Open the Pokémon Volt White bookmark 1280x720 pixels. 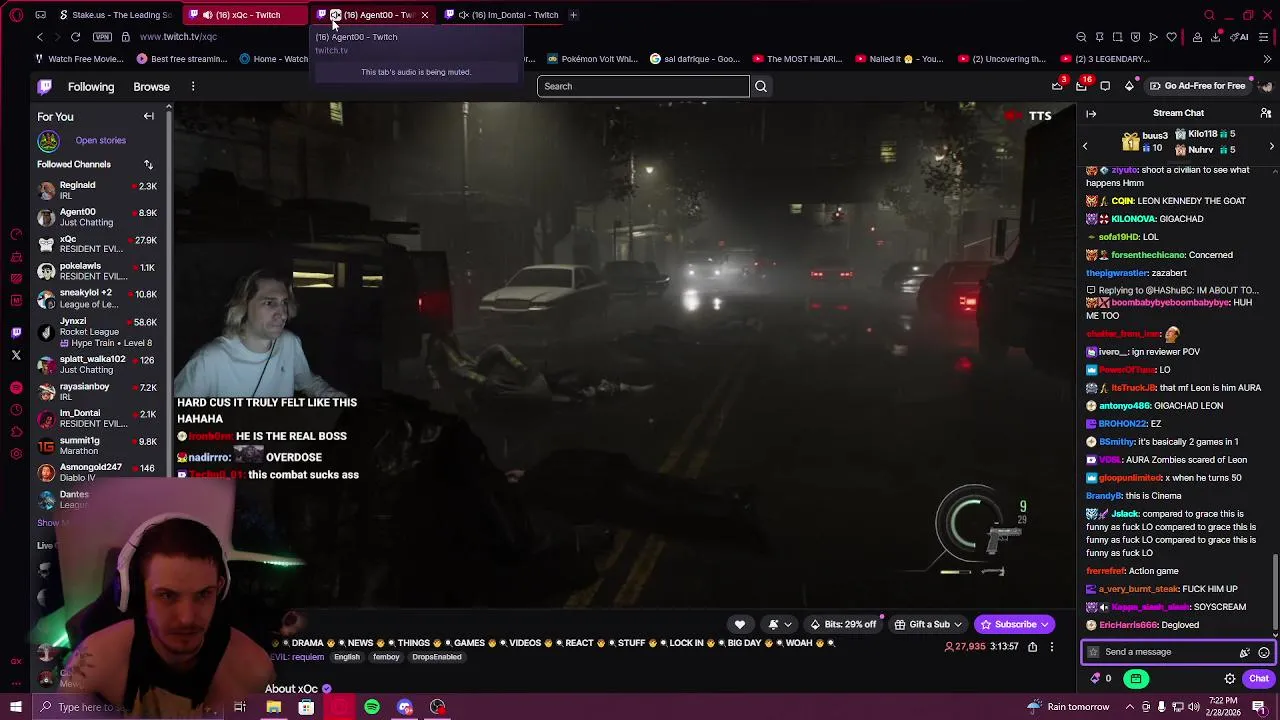592,59
